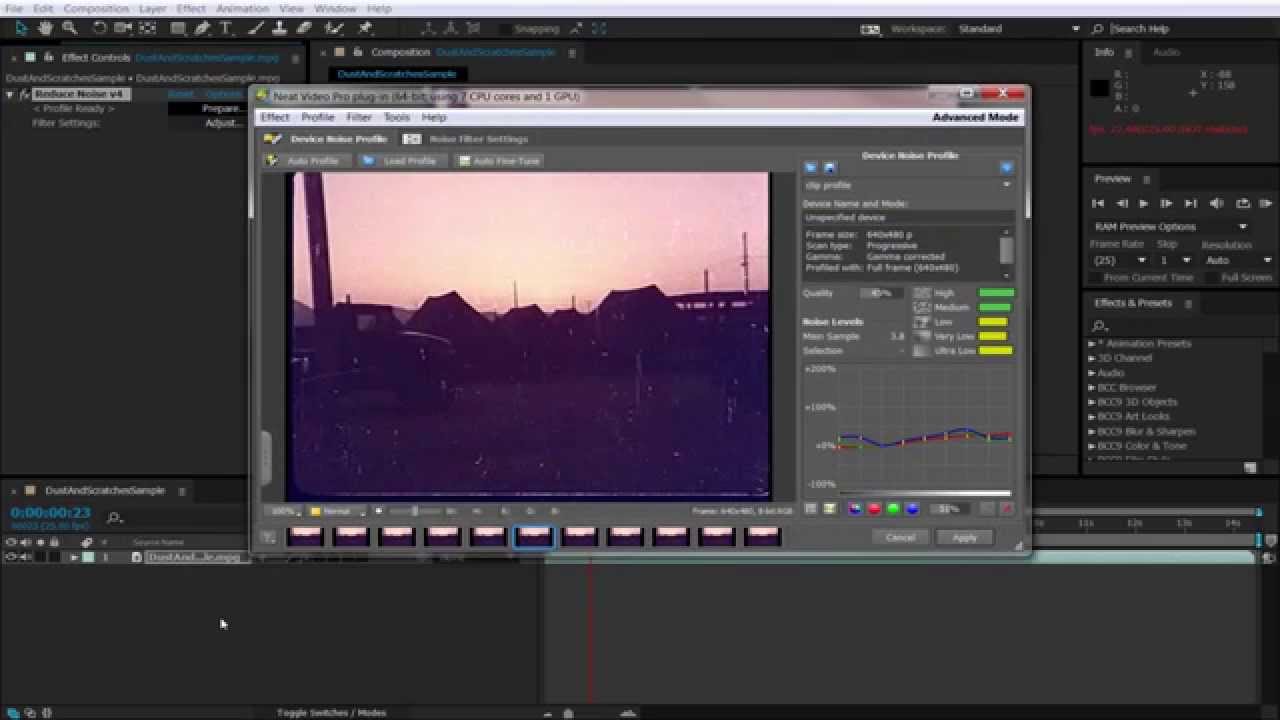The image size is (1280, 720).
Task: Toggle the fx switch for Reduce Noise v4
Action: [x=24, y=94]
